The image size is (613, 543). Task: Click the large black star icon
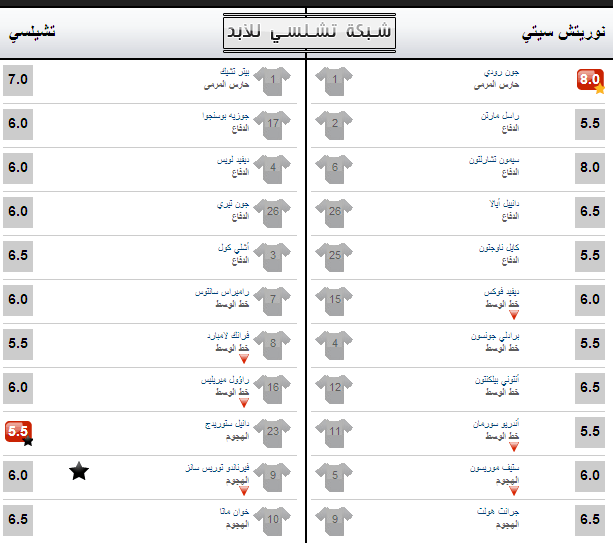pyautogui.click(x=79, y=471)
